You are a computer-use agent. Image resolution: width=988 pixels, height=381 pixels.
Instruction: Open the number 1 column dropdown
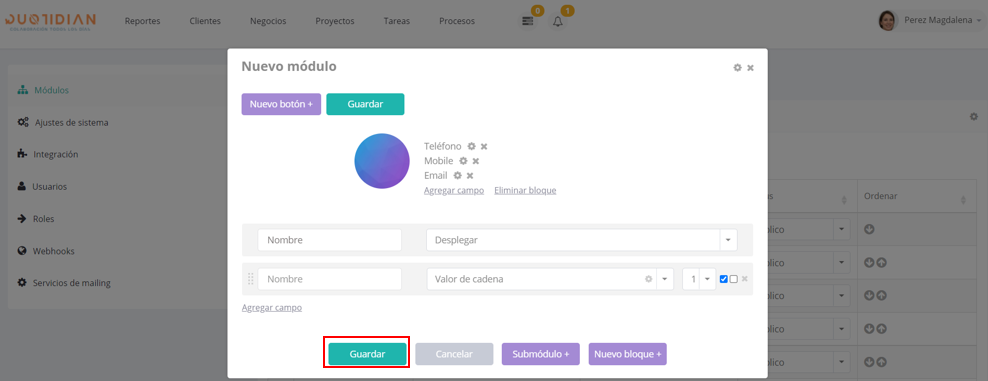(708, 279)
